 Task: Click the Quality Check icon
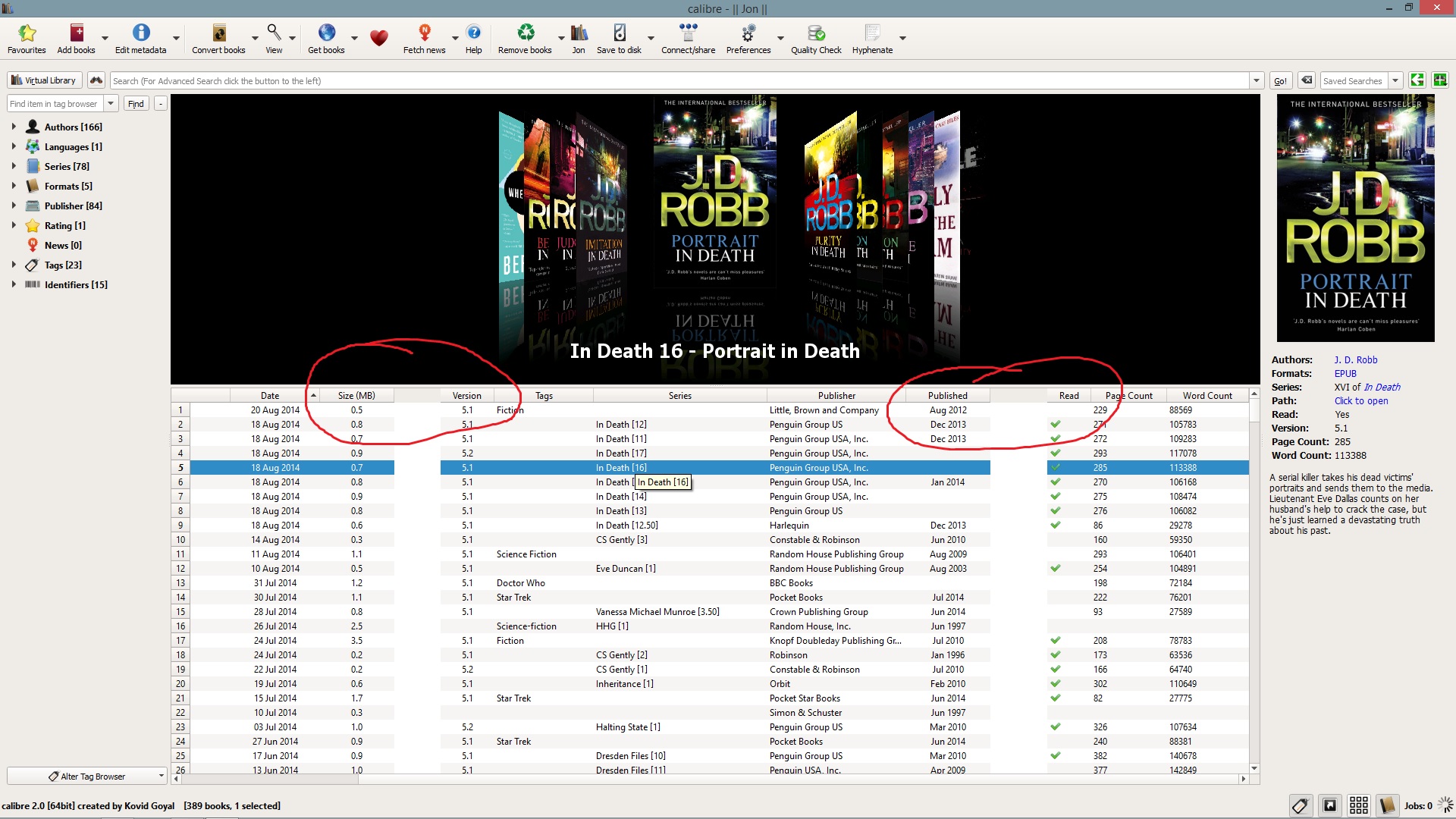point(816,33)
